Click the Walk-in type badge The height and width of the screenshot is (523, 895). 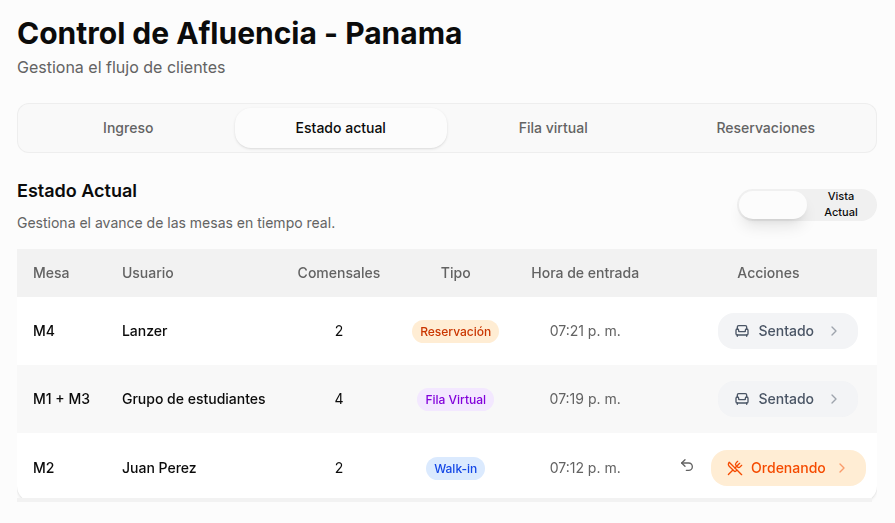455,468
